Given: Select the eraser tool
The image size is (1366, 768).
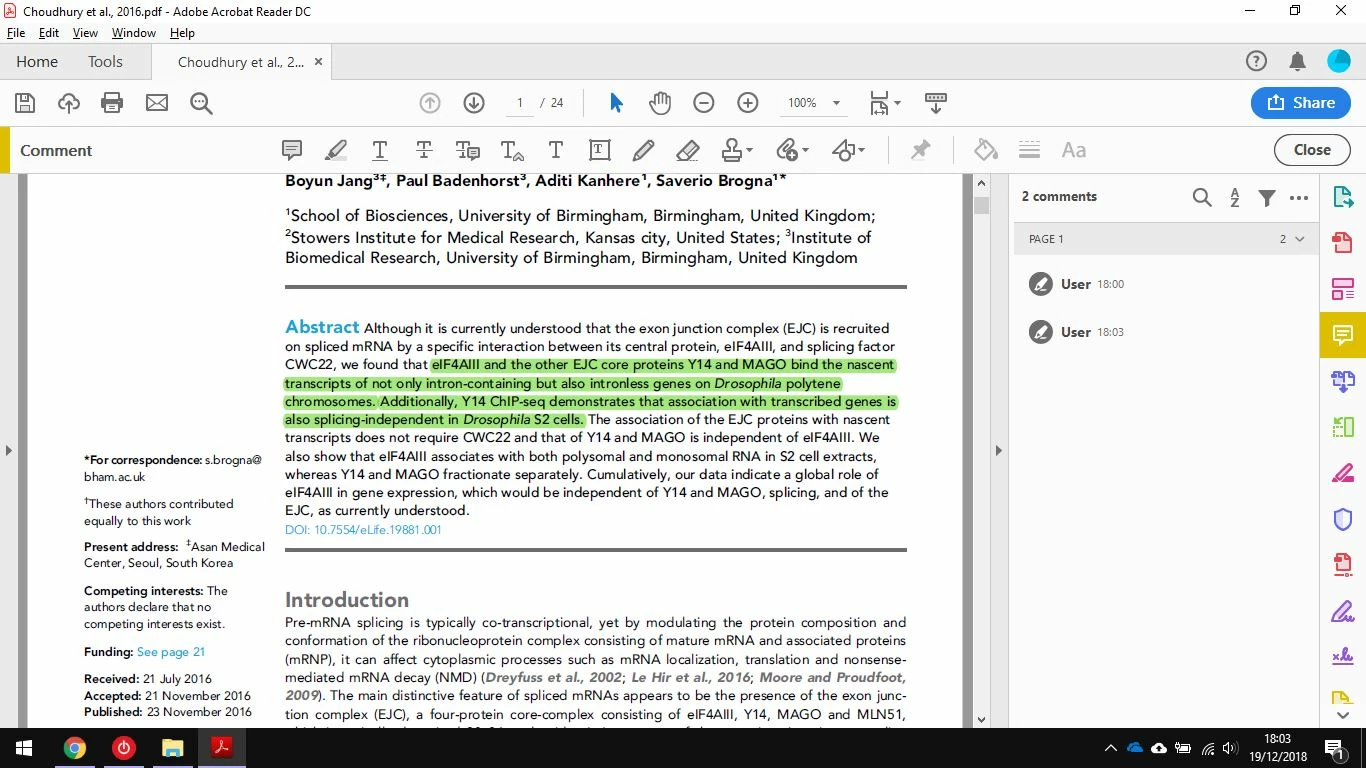Looking at the screenshot, I should [x=687, y=150].
